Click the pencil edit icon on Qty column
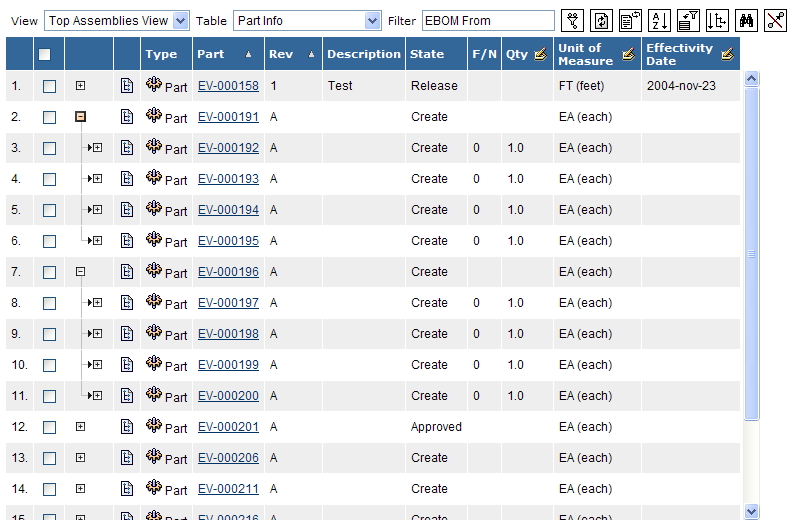This screenshot has height=530, width=801. (x=540, y=54)
